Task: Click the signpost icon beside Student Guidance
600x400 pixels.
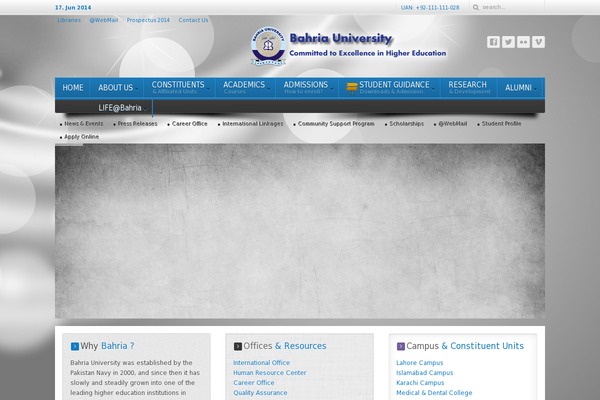Action: click(x=352, y=87)
